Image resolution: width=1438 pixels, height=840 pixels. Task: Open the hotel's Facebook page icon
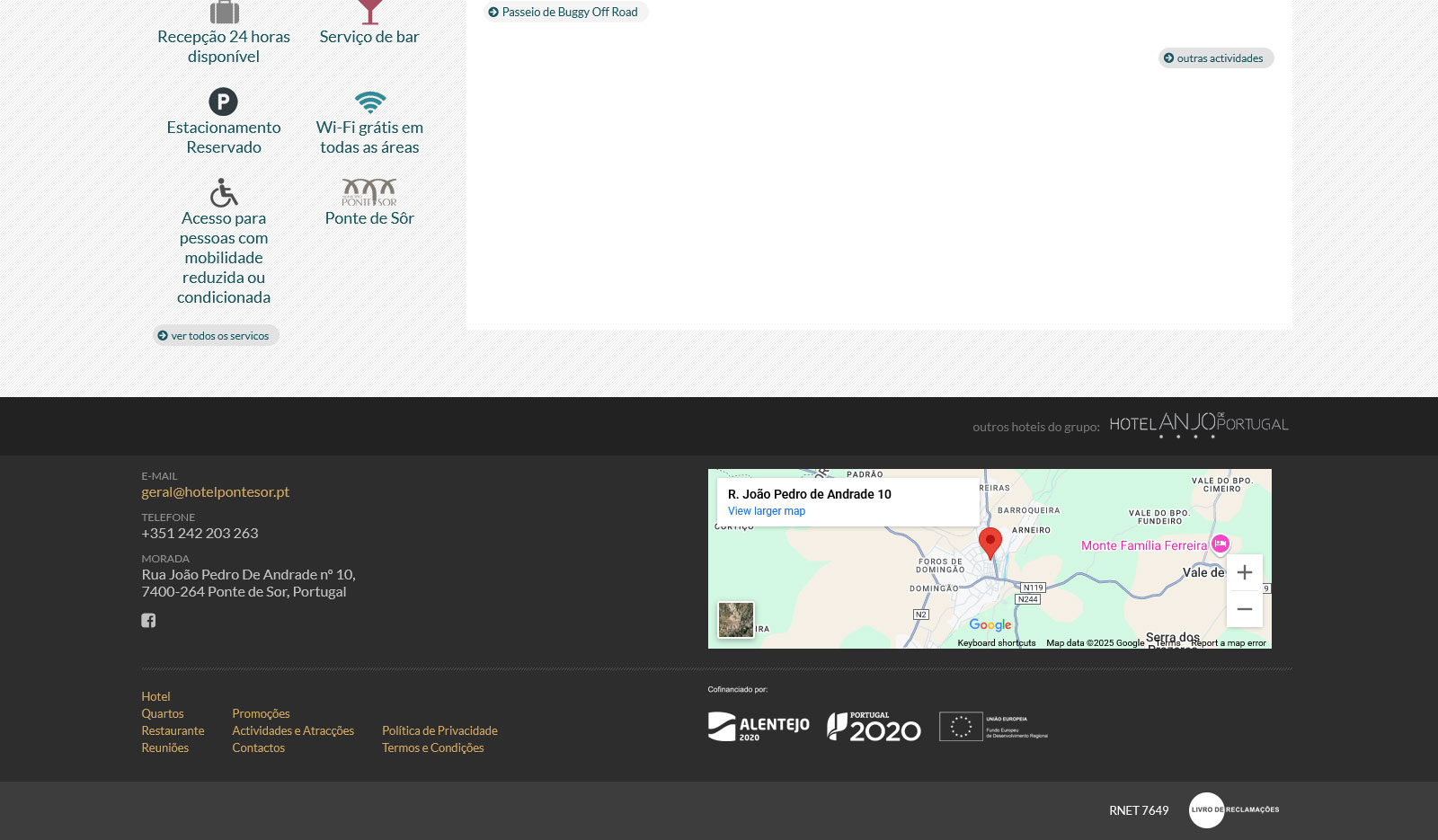pyautogui.click(x=148, y=621)
